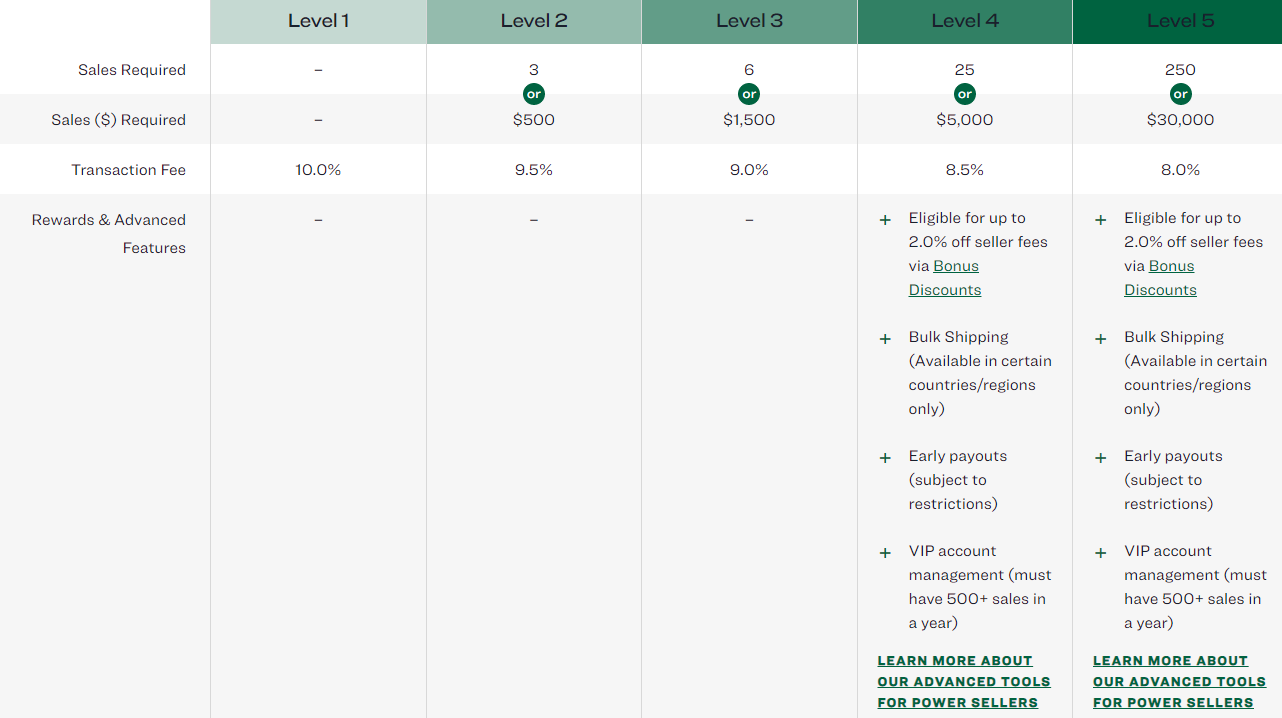Click plus icon beside Level 4 VIP account management
1282x718 pixels.
(885, 553)
